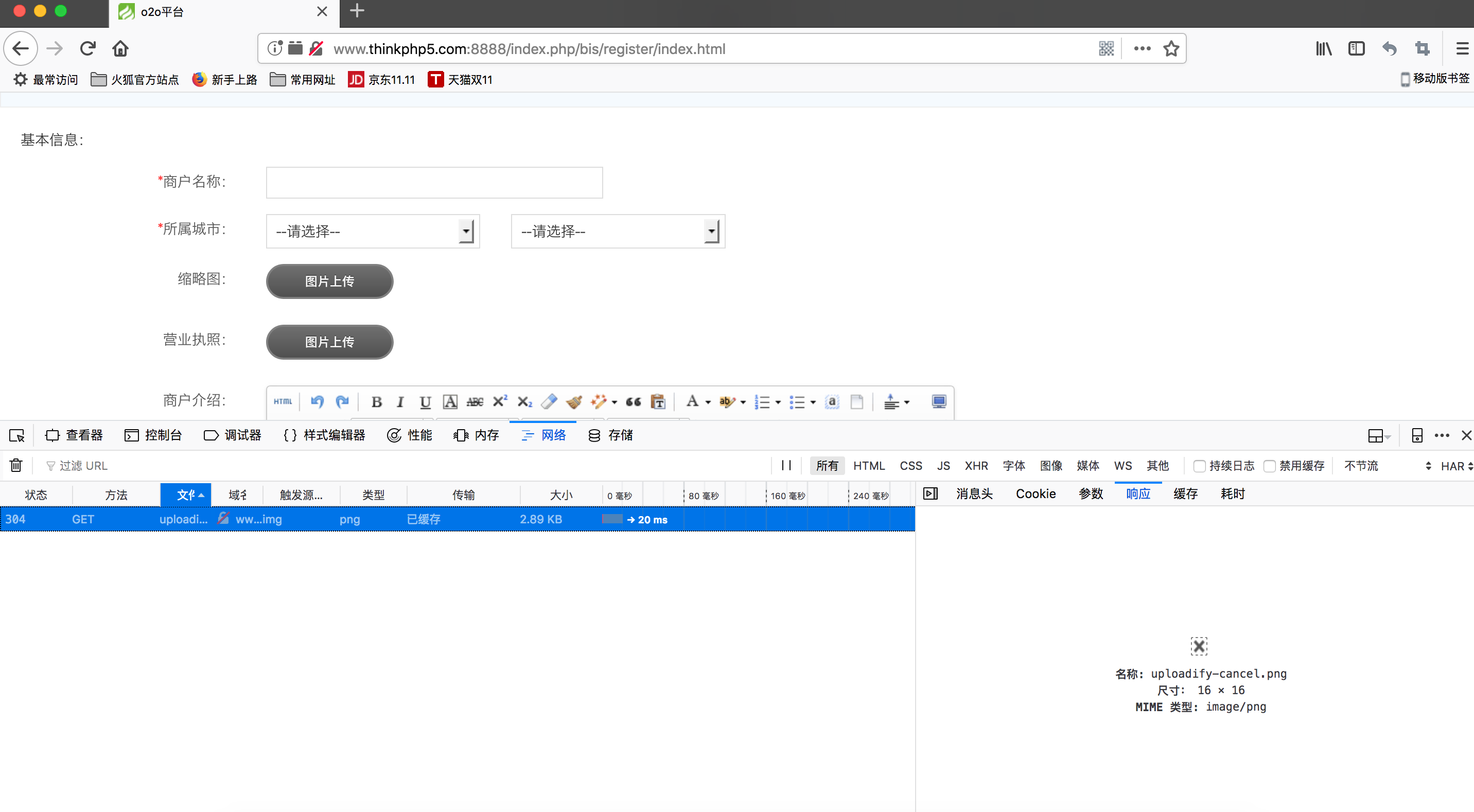This screenshot has width=1474, height=812.
Task: Open DevTools more options ellipsis
Action: tap(1442, 435)
